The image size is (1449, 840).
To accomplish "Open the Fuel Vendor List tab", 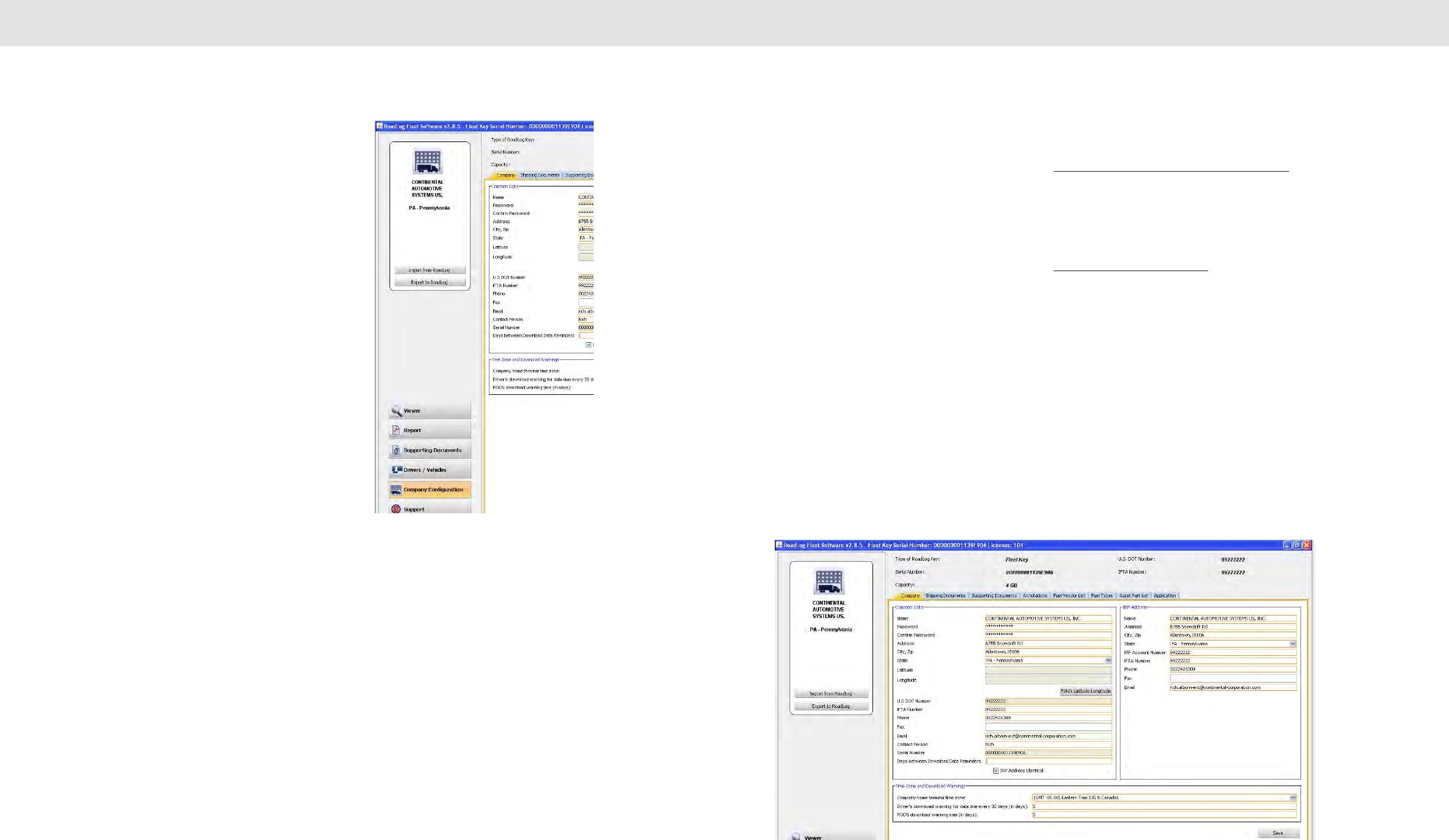I will coord(1069,596).
